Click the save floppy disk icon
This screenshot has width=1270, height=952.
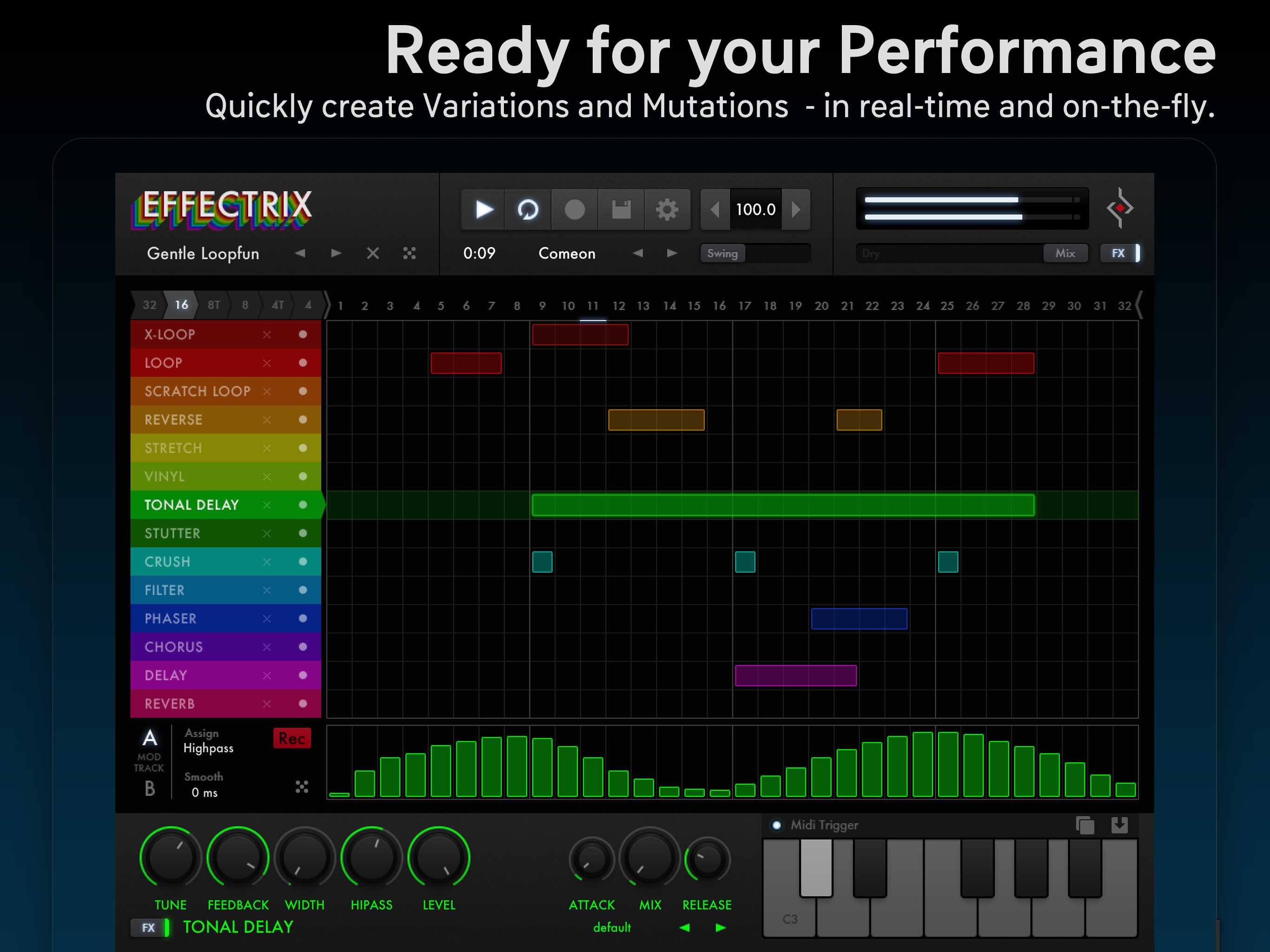[621, 210]
